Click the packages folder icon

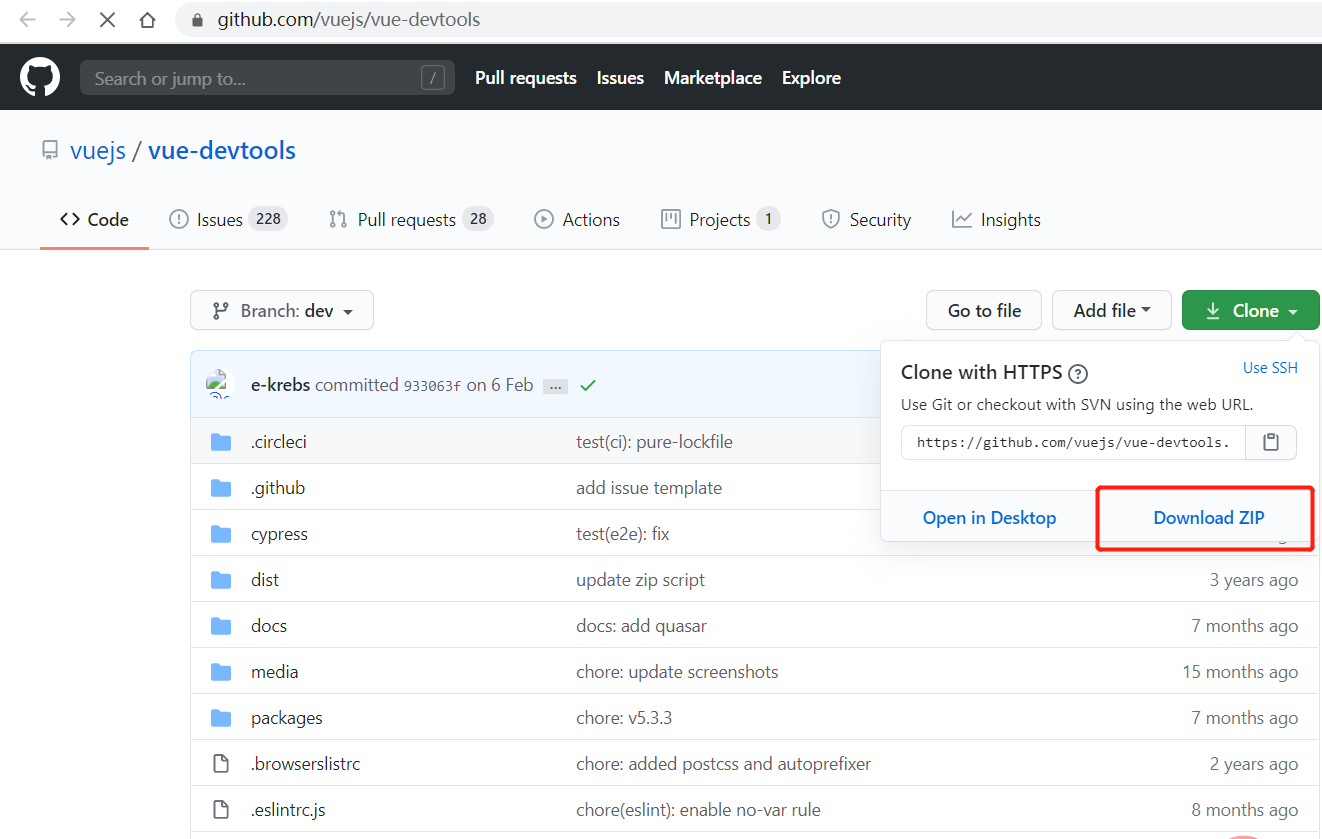point(221,718)
